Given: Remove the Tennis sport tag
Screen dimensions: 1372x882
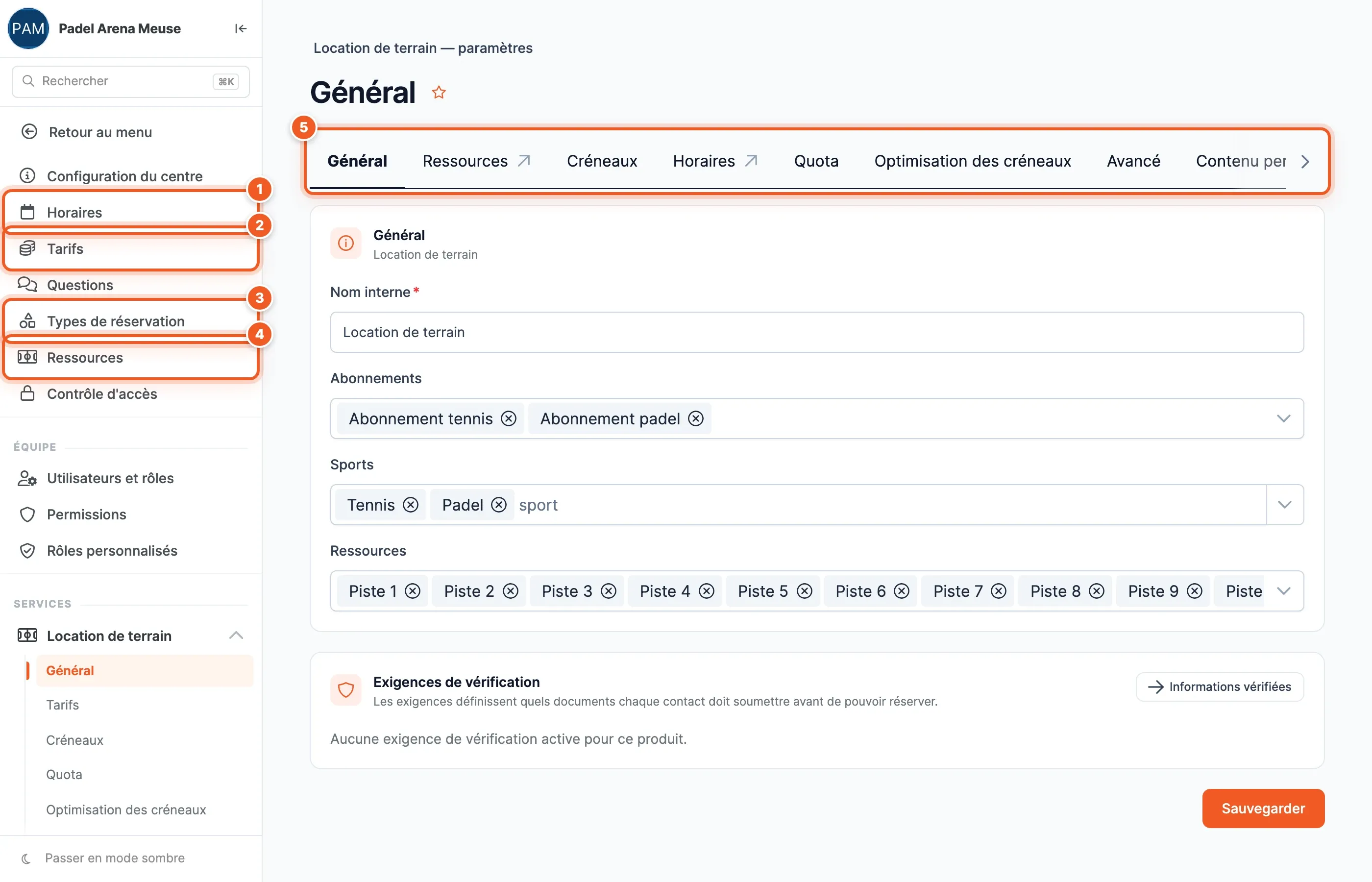Looking at the screenshot, I should 411,505.
